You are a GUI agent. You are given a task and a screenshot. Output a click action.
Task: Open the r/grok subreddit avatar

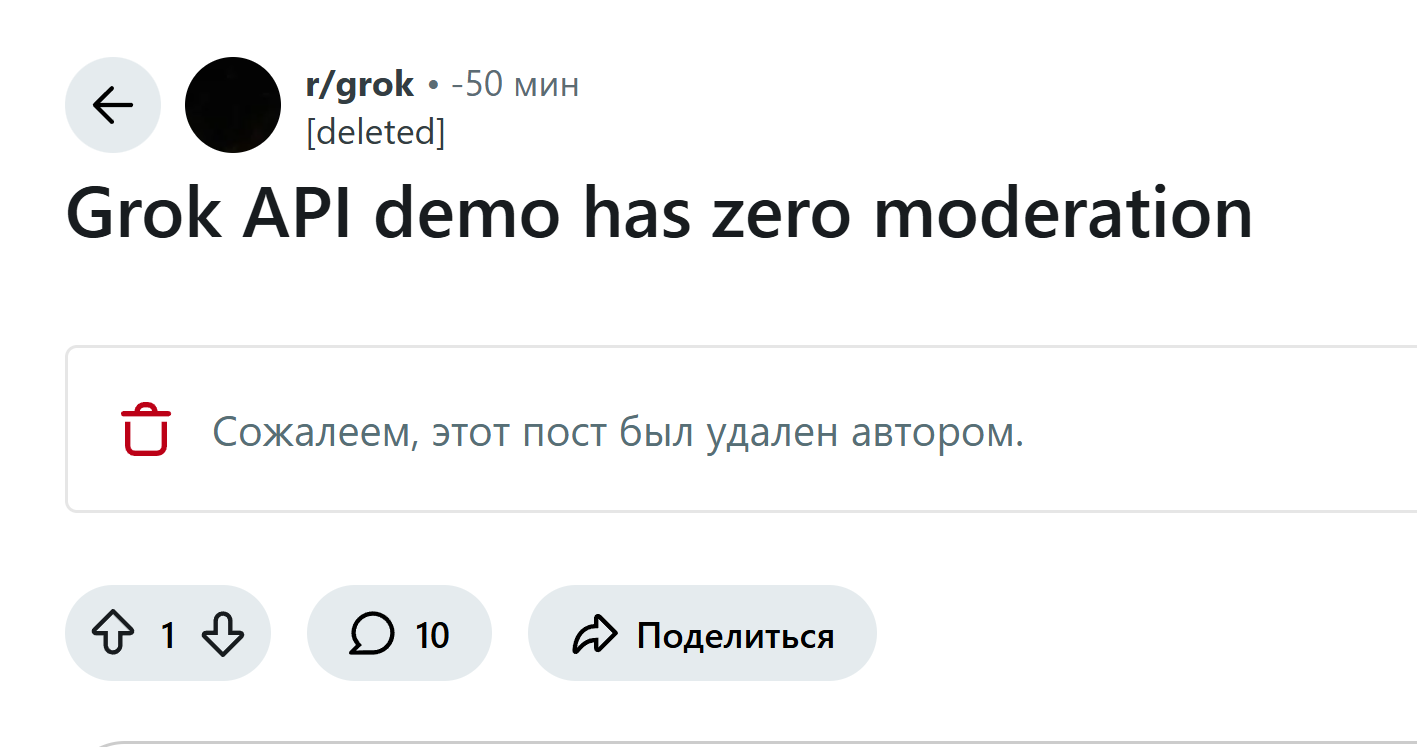(x=233, y=105)
